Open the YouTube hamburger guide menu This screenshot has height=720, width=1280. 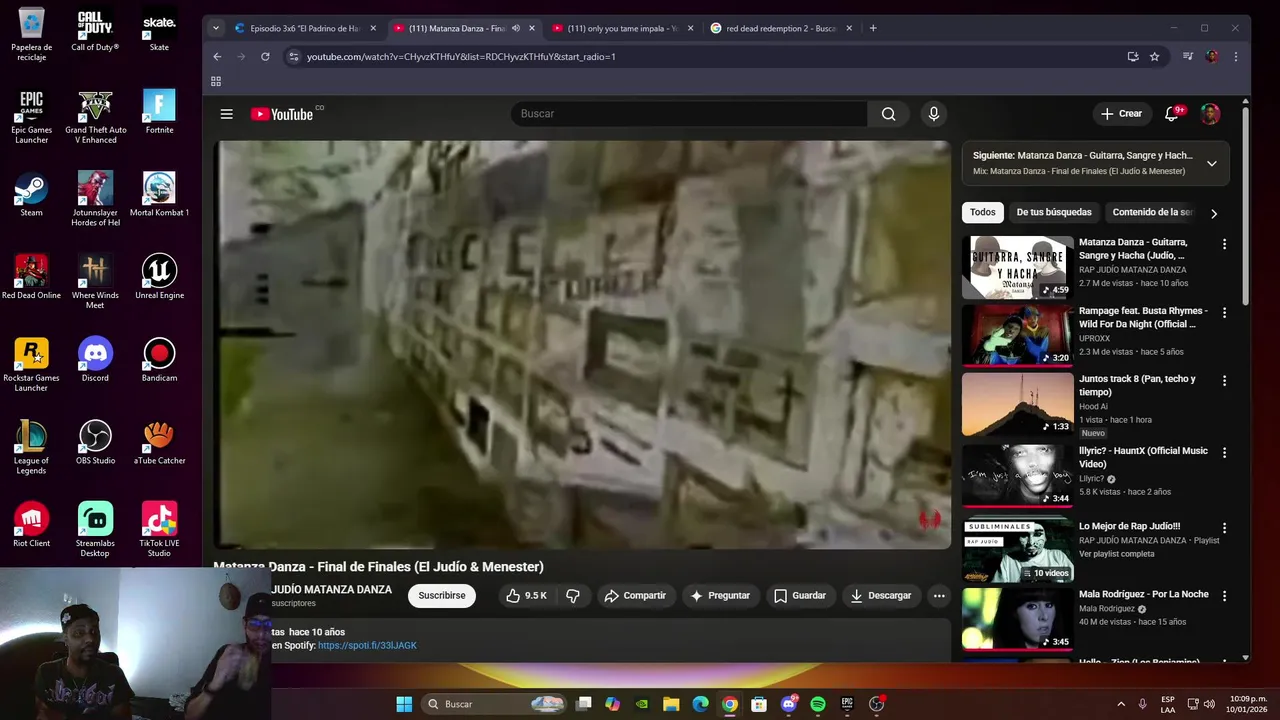(227, 114)
